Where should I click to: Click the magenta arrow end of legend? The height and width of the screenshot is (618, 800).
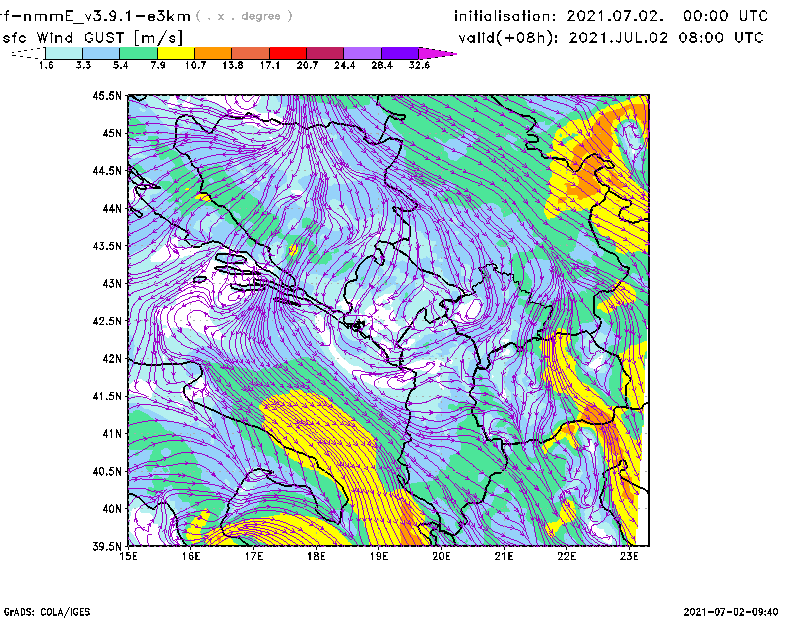click(x=437, y=53)
